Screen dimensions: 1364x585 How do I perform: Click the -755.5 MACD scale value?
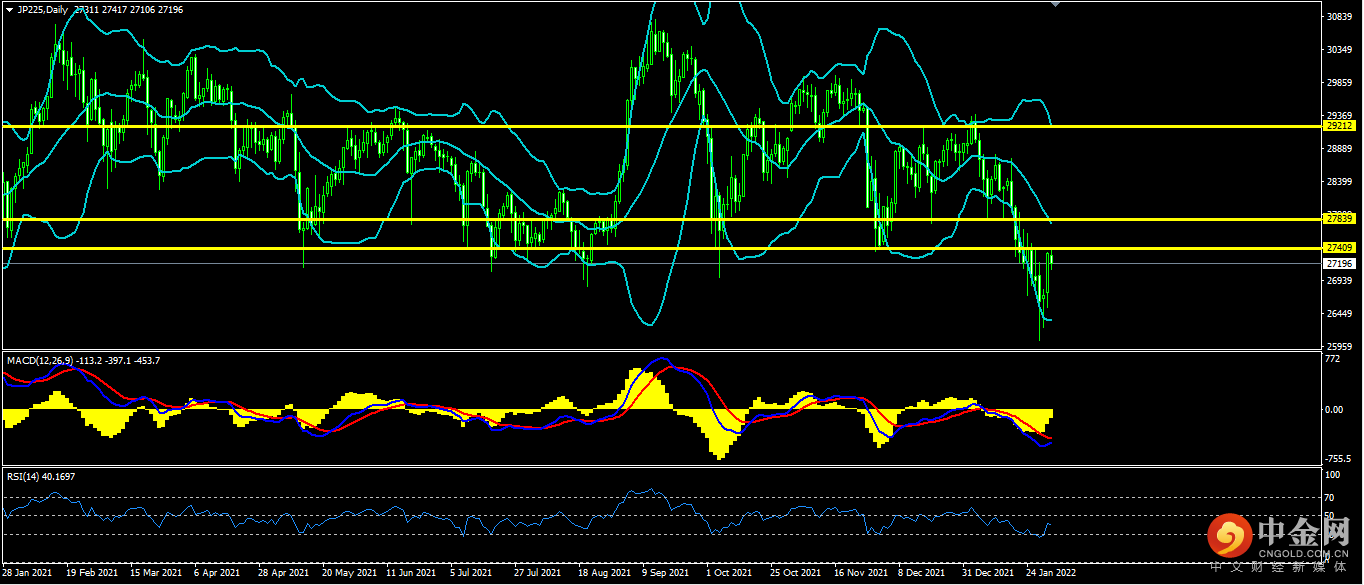tap(1337, 459)
